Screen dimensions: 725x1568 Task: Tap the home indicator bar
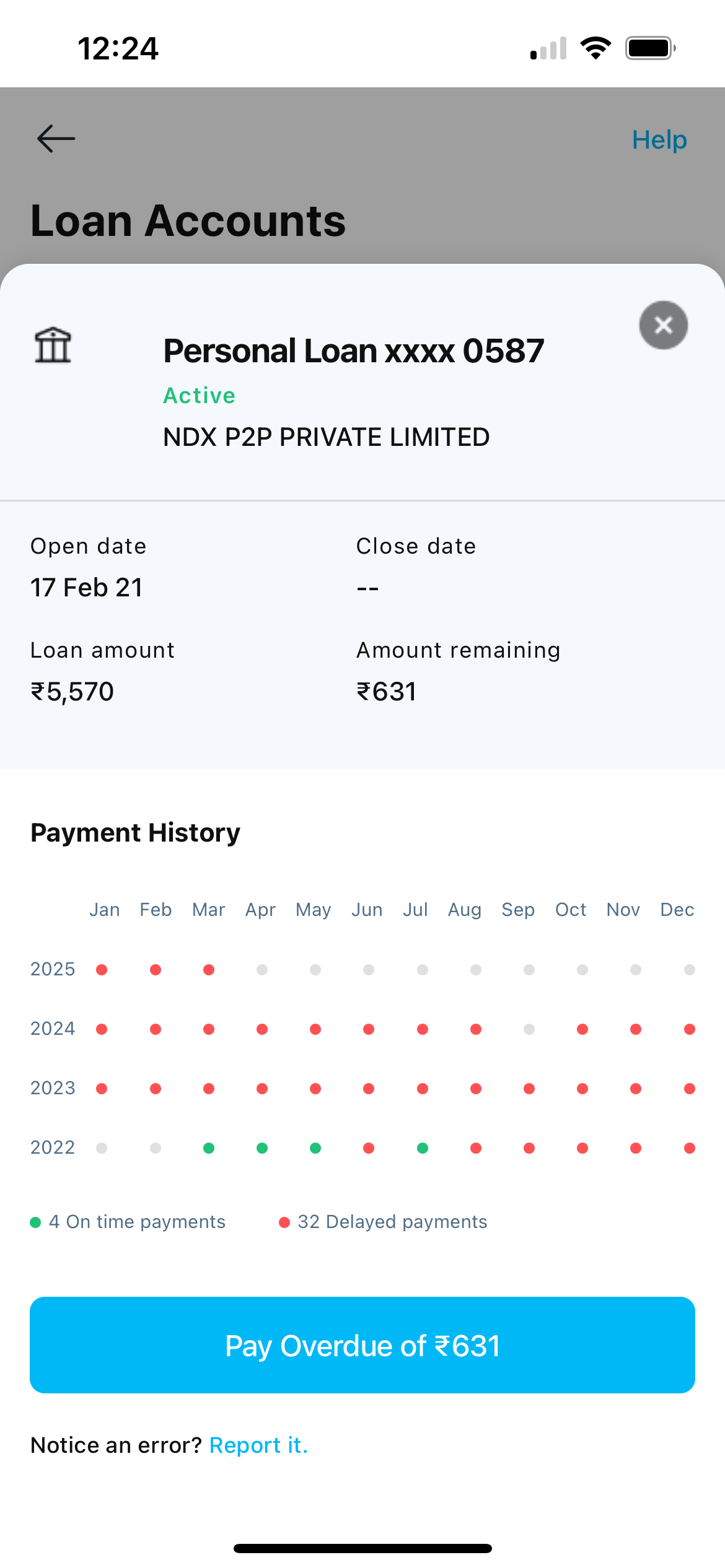(x=362, y=1548)
